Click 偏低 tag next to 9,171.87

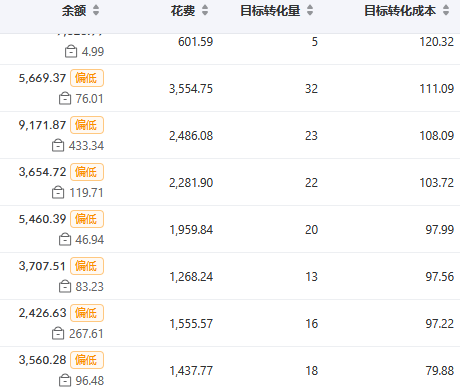point(87,125)
